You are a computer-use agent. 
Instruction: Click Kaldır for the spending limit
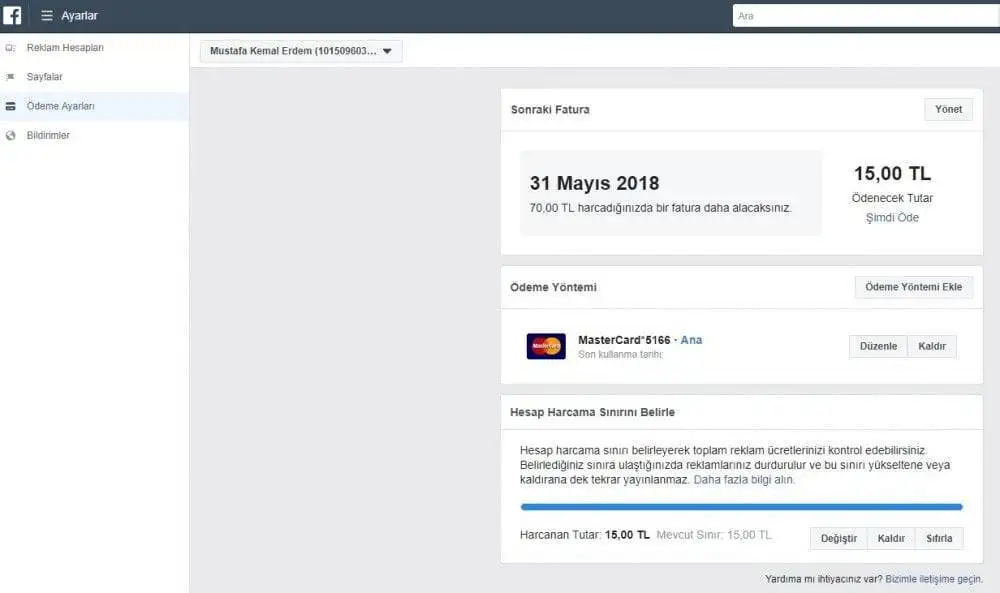coord(891,538)
